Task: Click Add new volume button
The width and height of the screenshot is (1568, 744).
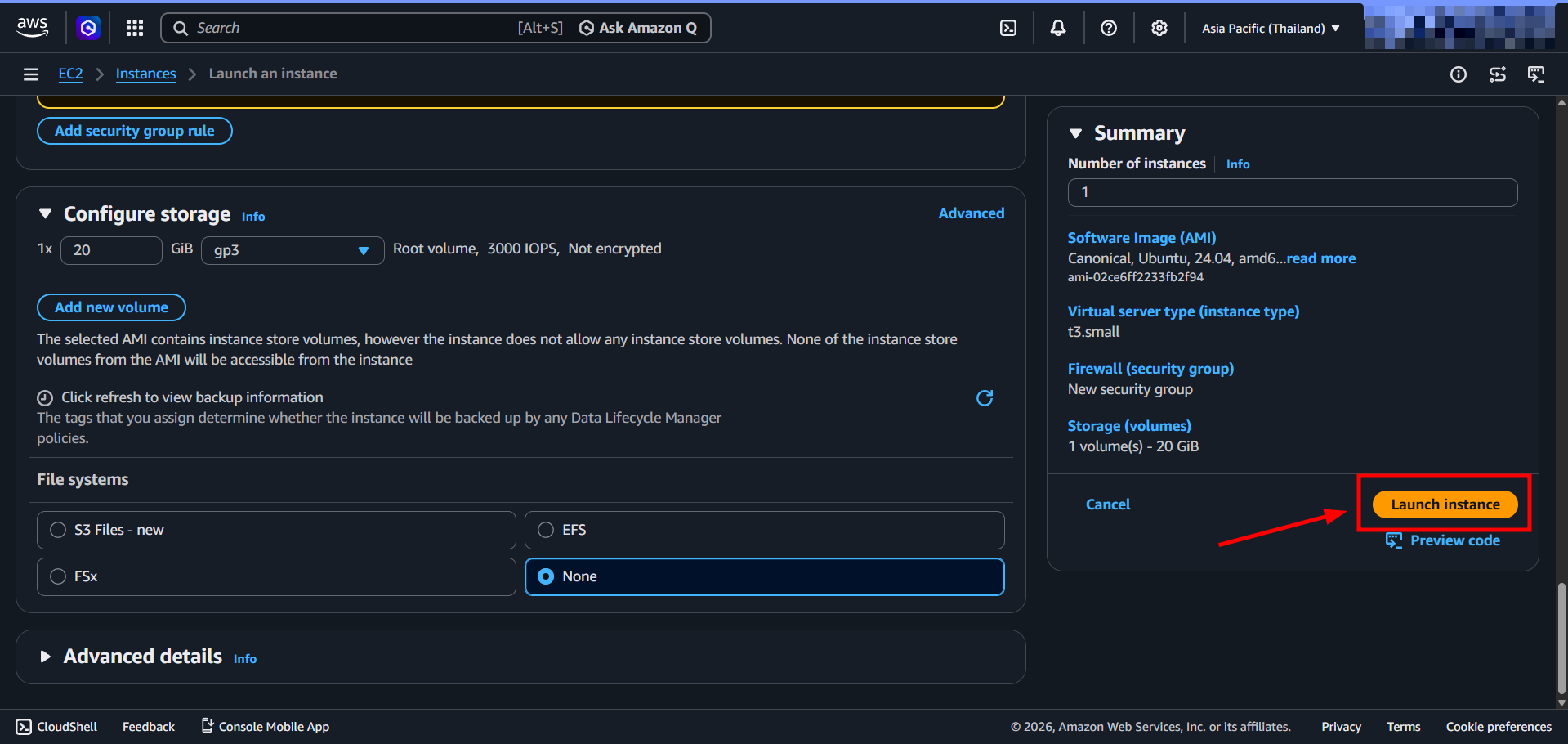Action: (x=111, y=307)
